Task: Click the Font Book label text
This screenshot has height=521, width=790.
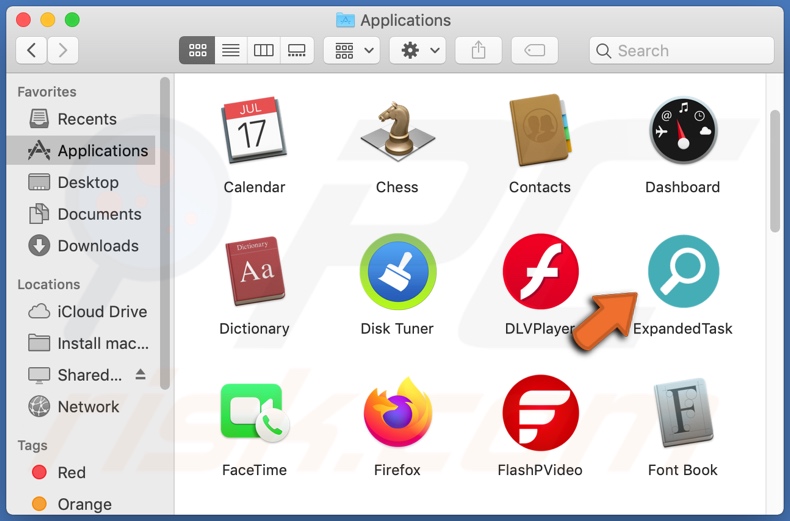Action: pyautogui.click(x=683, y=470)
